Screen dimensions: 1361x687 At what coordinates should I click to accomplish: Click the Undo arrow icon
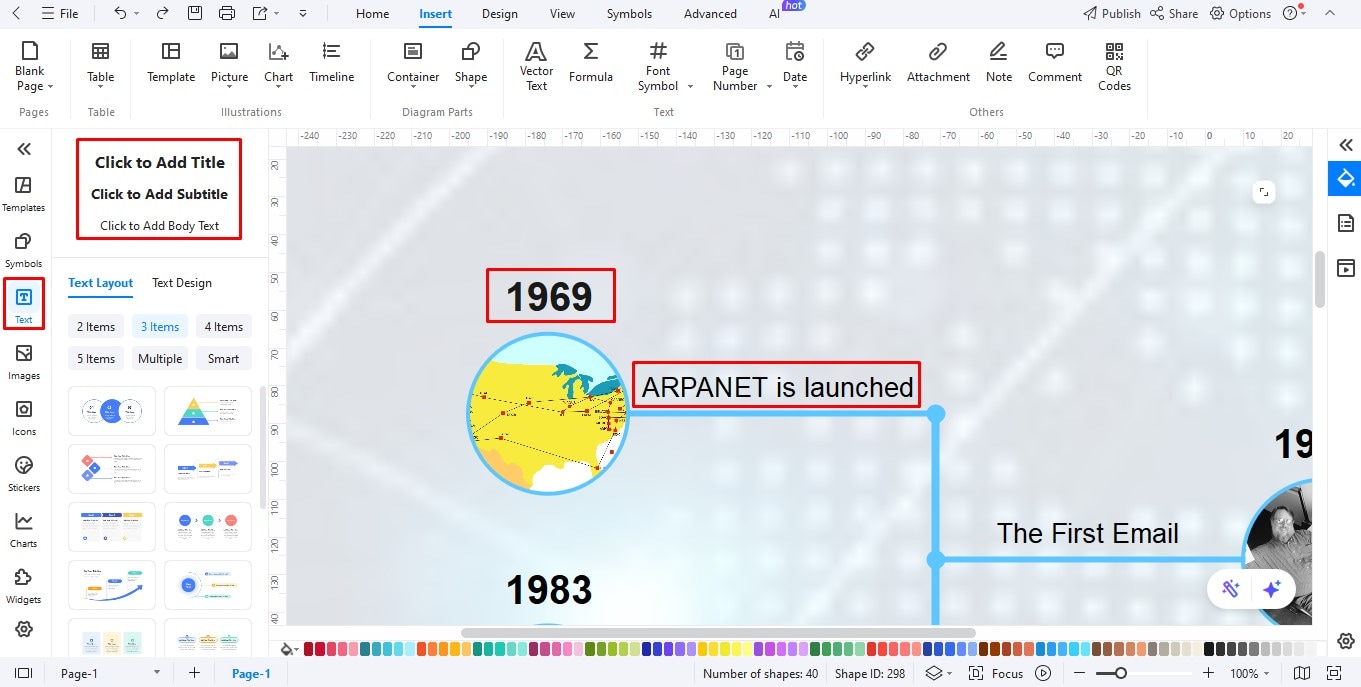coord(120,14)
